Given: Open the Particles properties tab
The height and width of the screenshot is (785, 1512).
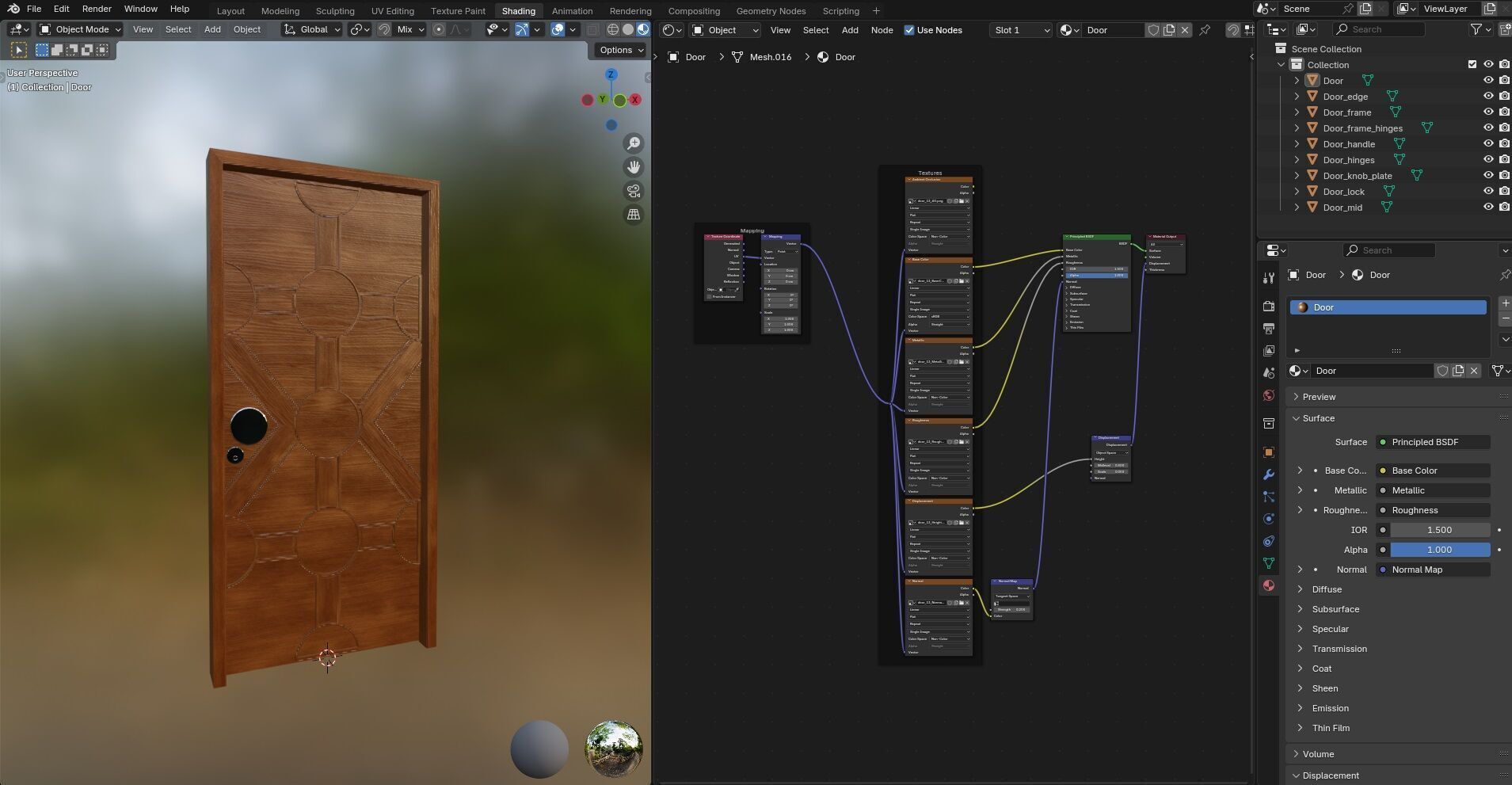Looking at the screenshot, I should (1269, 497).
